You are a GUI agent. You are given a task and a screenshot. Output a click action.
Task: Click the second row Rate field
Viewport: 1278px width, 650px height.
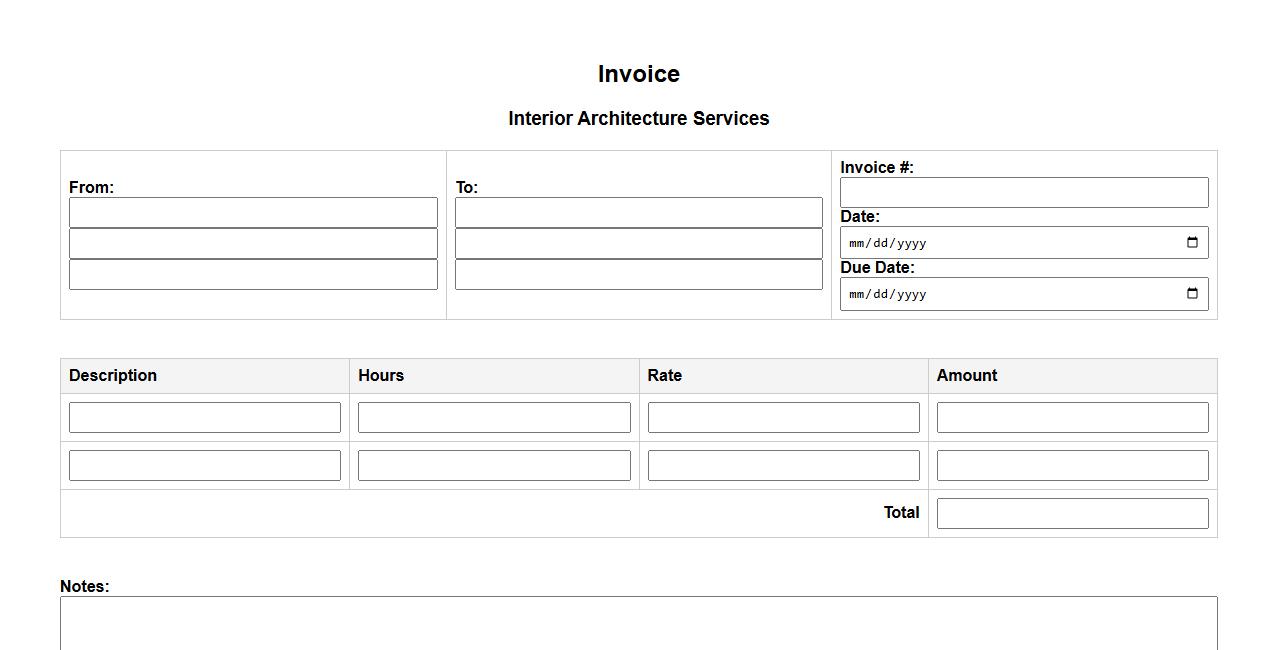click(783, 465)
